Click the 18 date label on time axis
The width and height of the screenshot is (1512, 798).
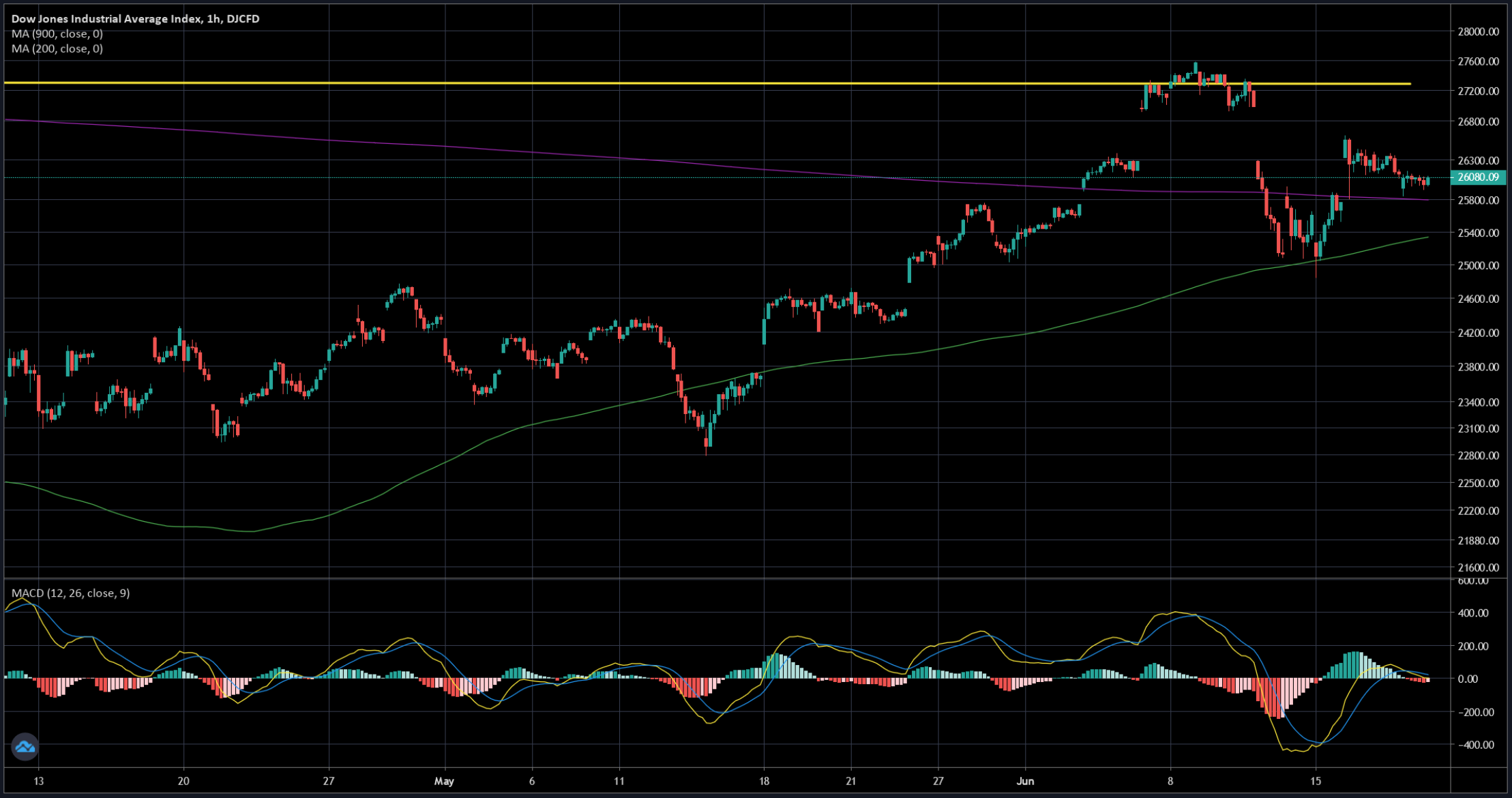tap(764, 782)
